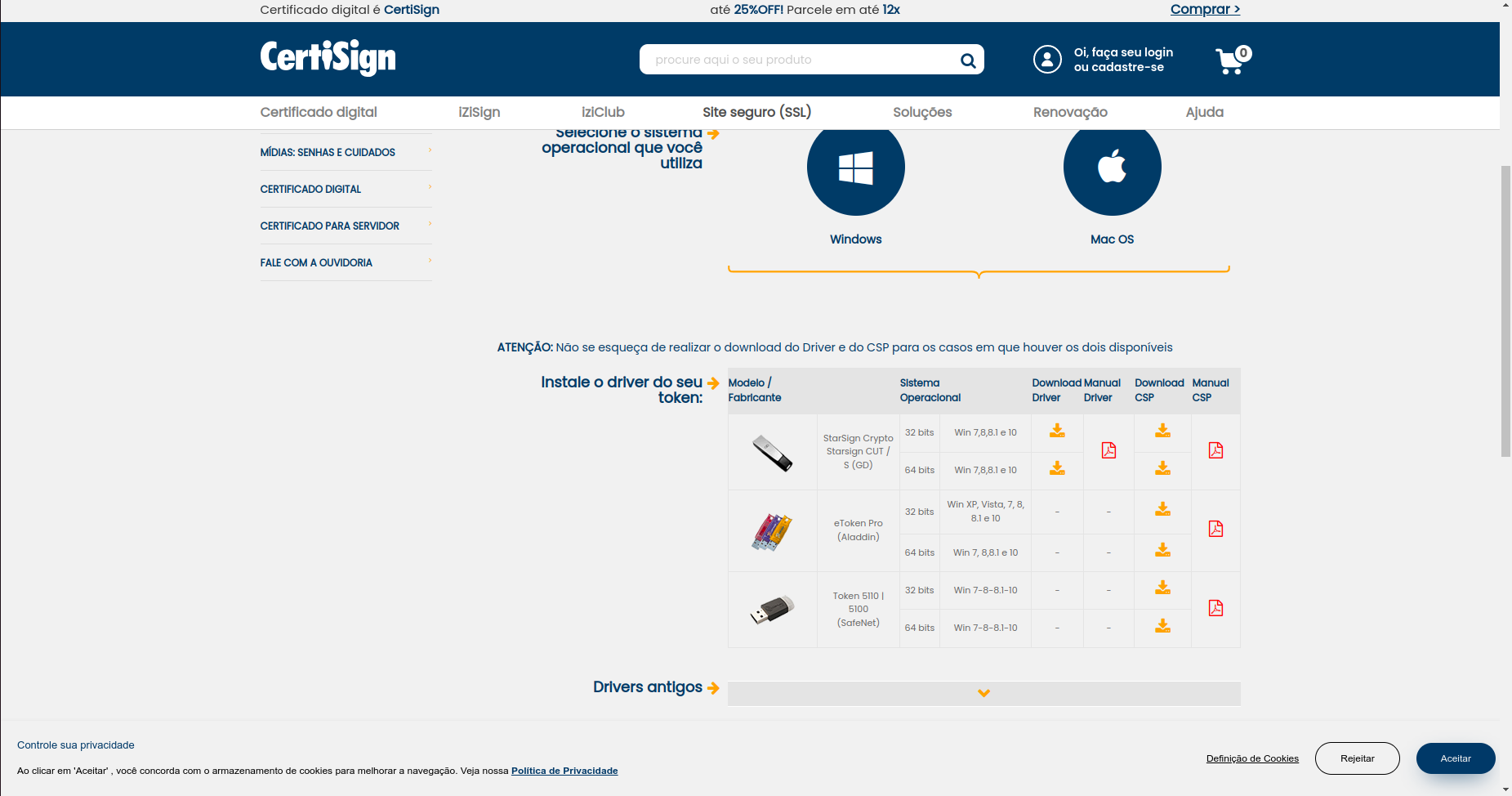1512x796 pixels.
Task: Open the Renovação menu
Action: 1070,112
